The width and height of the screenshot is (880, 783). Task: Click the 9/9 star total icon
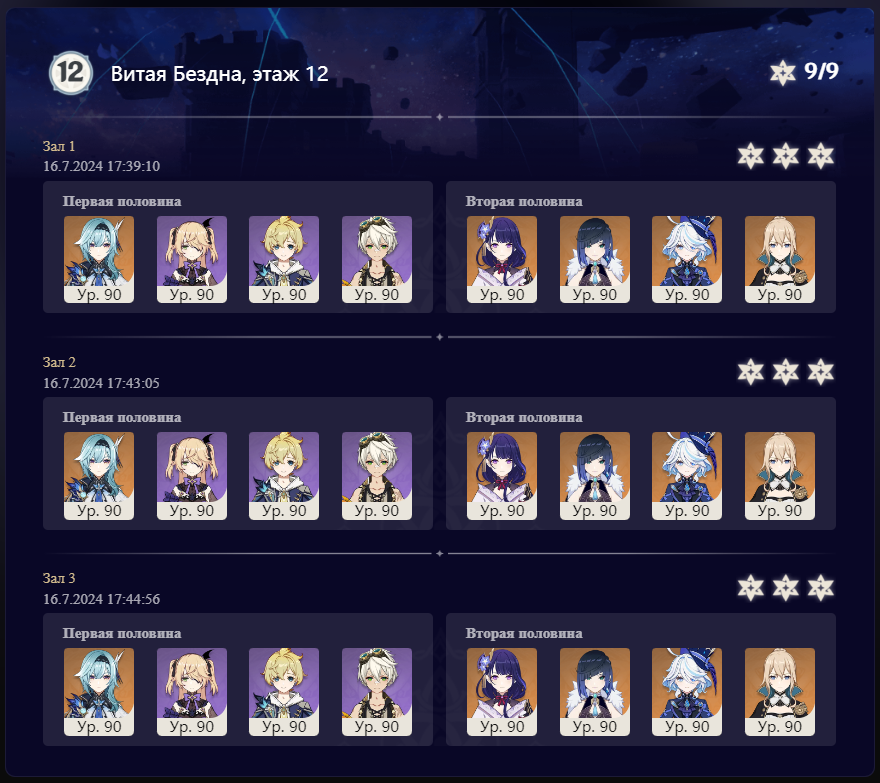(782, 72)
